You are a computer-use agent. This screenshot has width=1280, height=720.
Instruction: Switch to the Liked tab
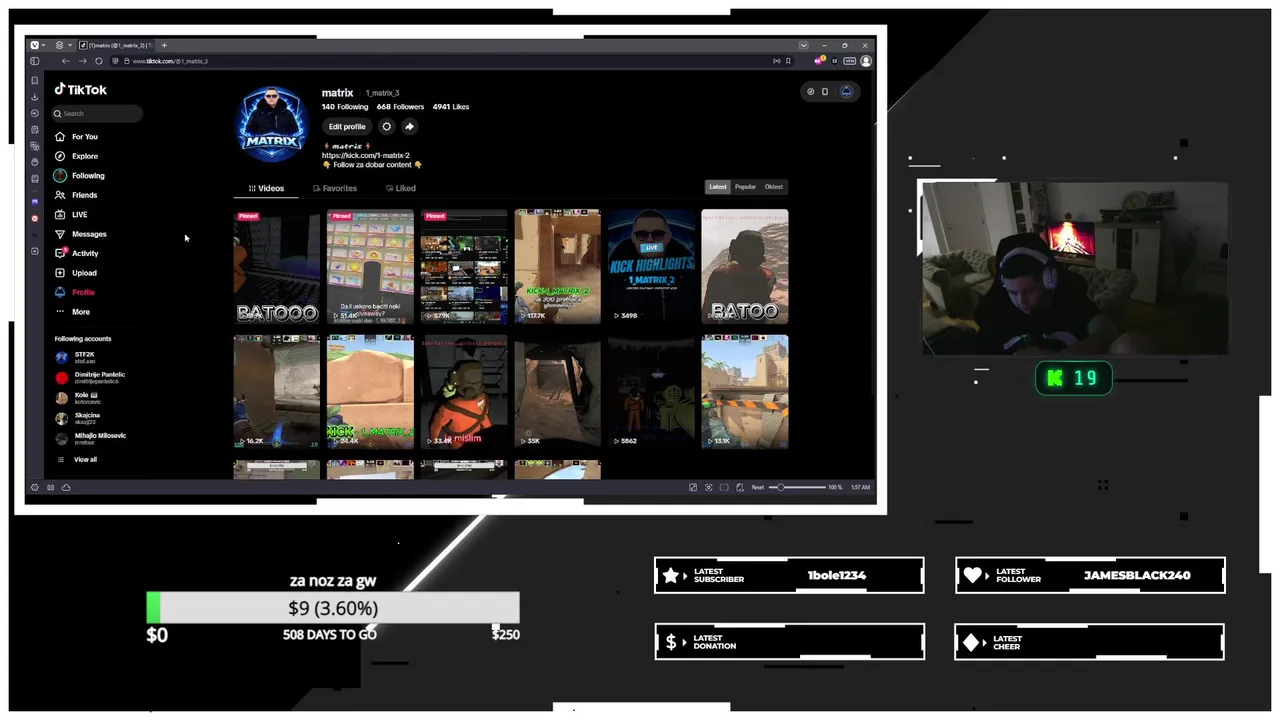401,188
